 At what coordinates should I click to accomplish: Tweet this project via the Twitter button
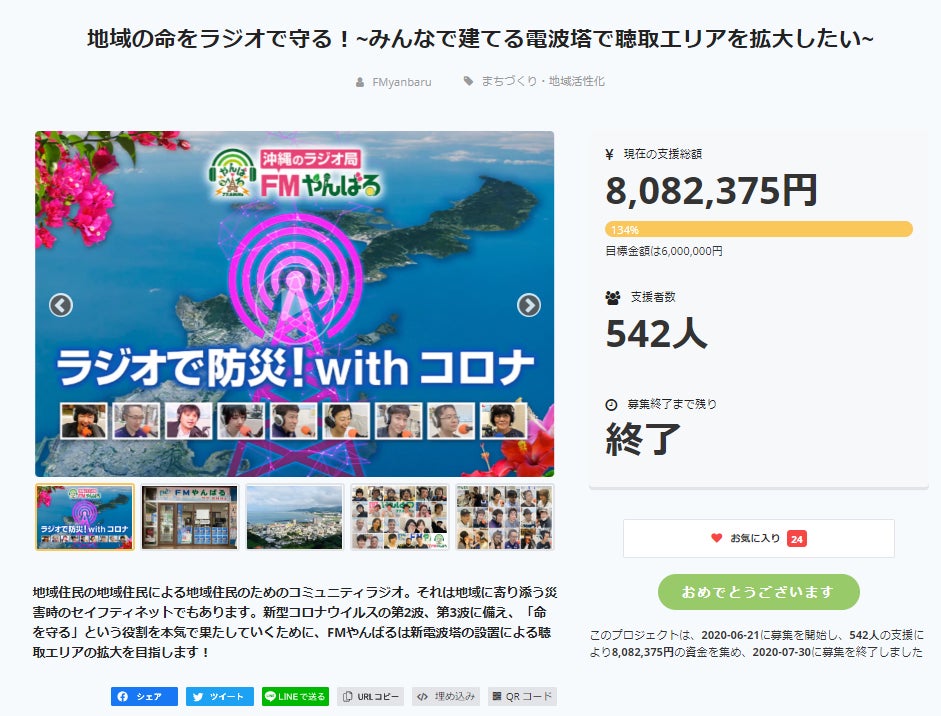click(x=220, y=697)
